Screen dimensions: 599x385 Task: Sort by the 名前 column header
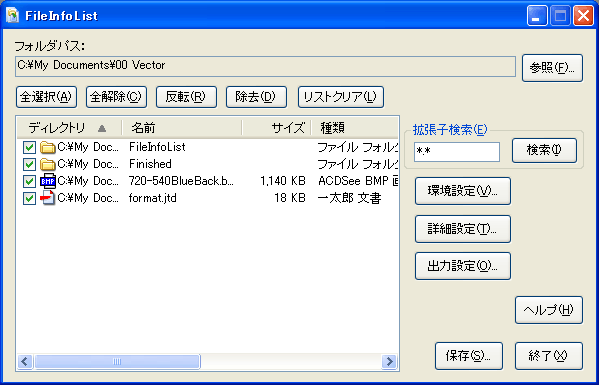coord(182,128)
